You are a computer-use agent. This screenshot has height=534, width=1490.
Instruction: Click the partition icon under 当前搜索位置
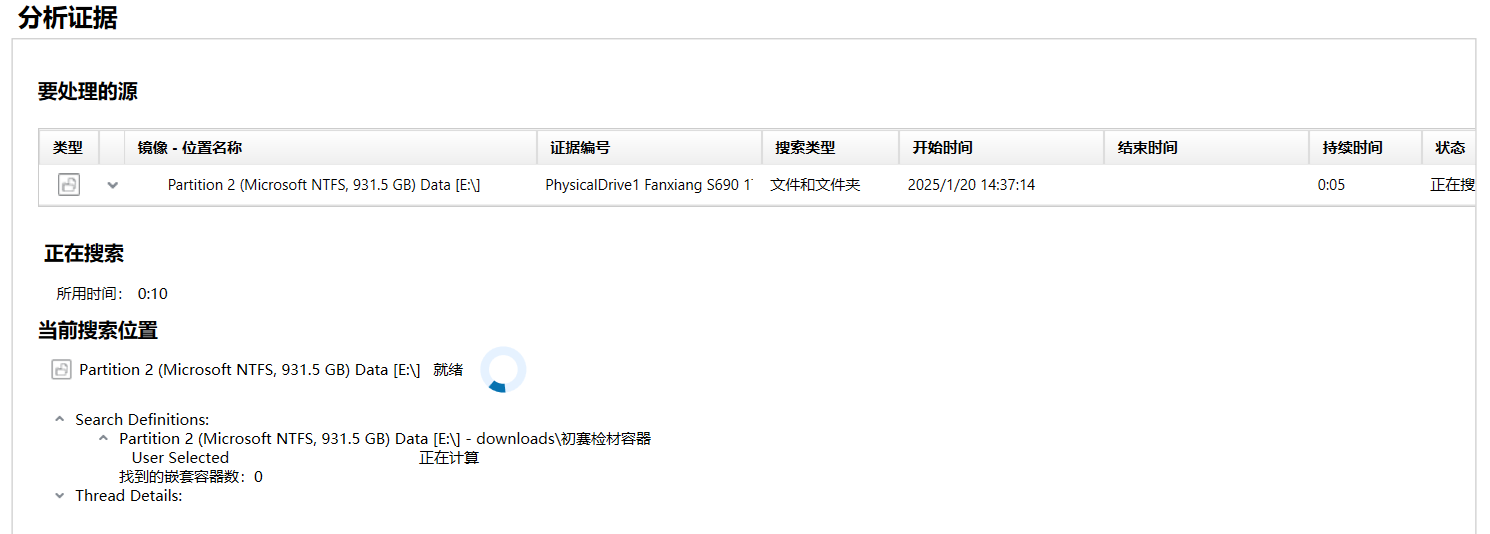click(x=61, y=370)
